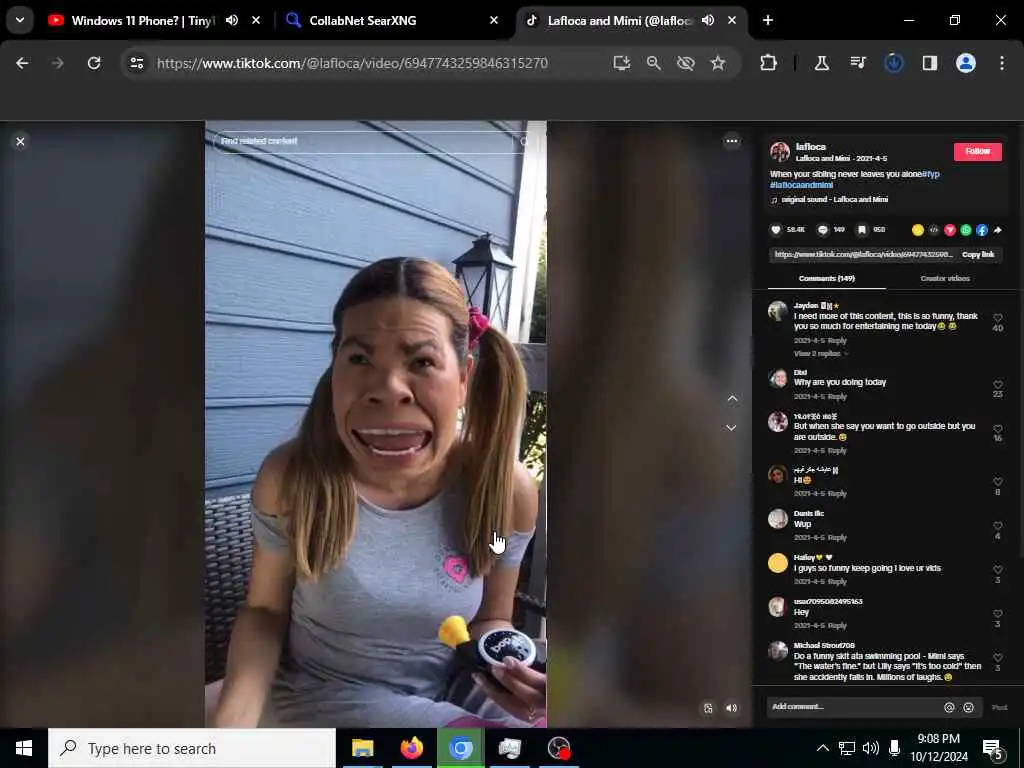Follow the lafloca account
Image resolution: width=1024 pixels, height=768 pixels.
pyautogui.click(x=978, y=152)
